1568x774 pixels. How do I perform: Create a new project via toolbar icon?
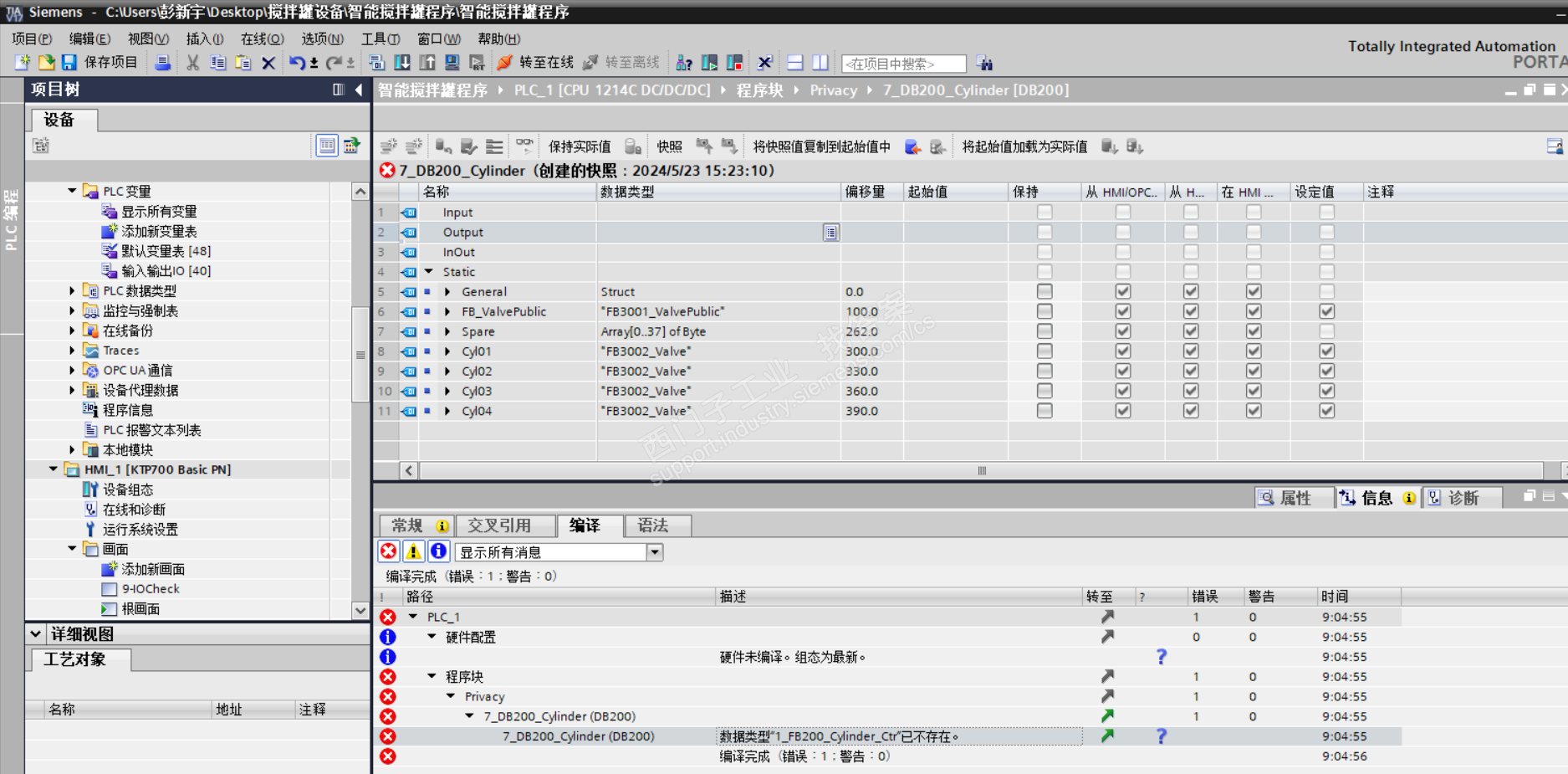pos(23,63)
